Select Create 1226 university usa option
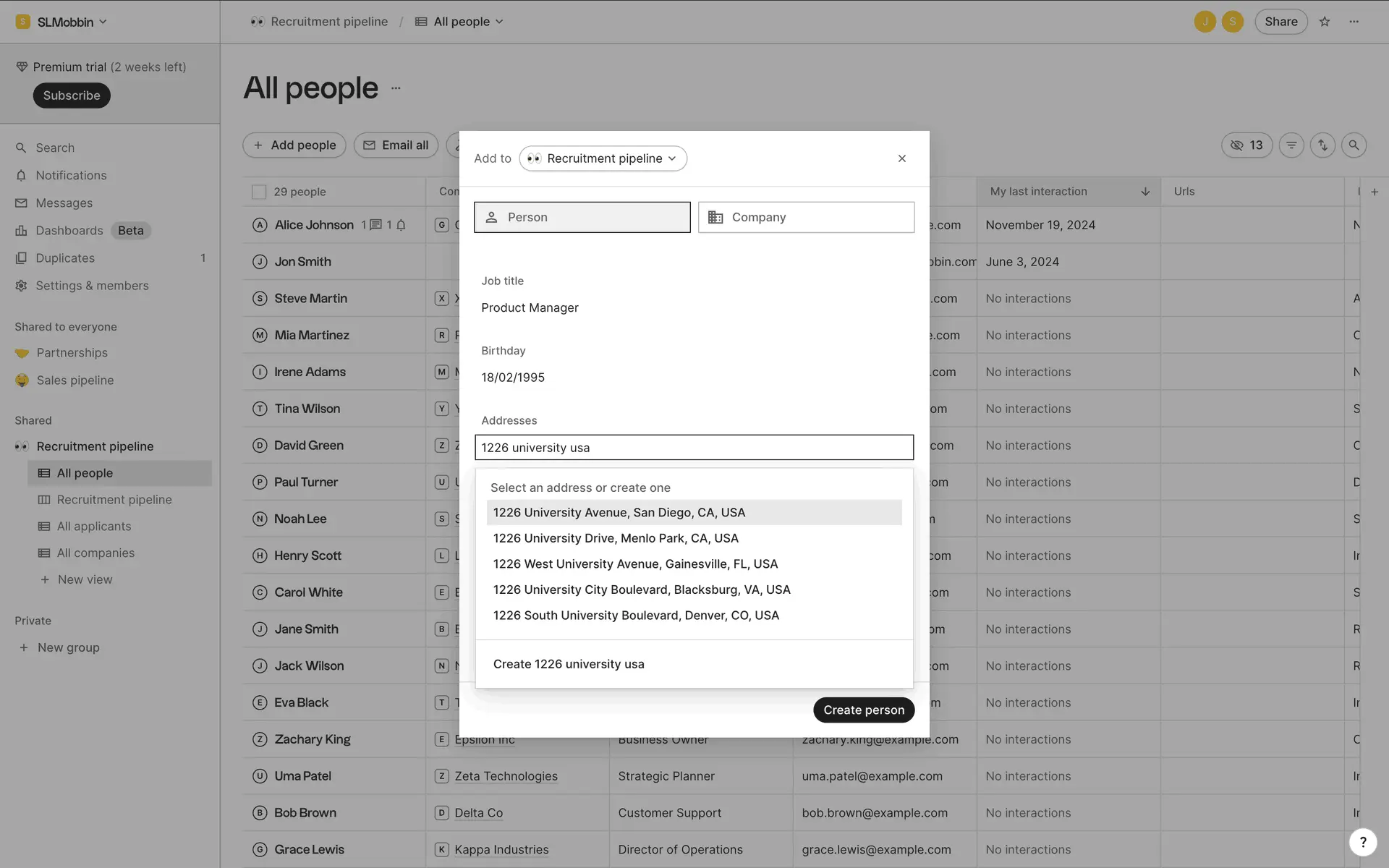The width and height of the screenshot is (1389, 868). [569, 664]
